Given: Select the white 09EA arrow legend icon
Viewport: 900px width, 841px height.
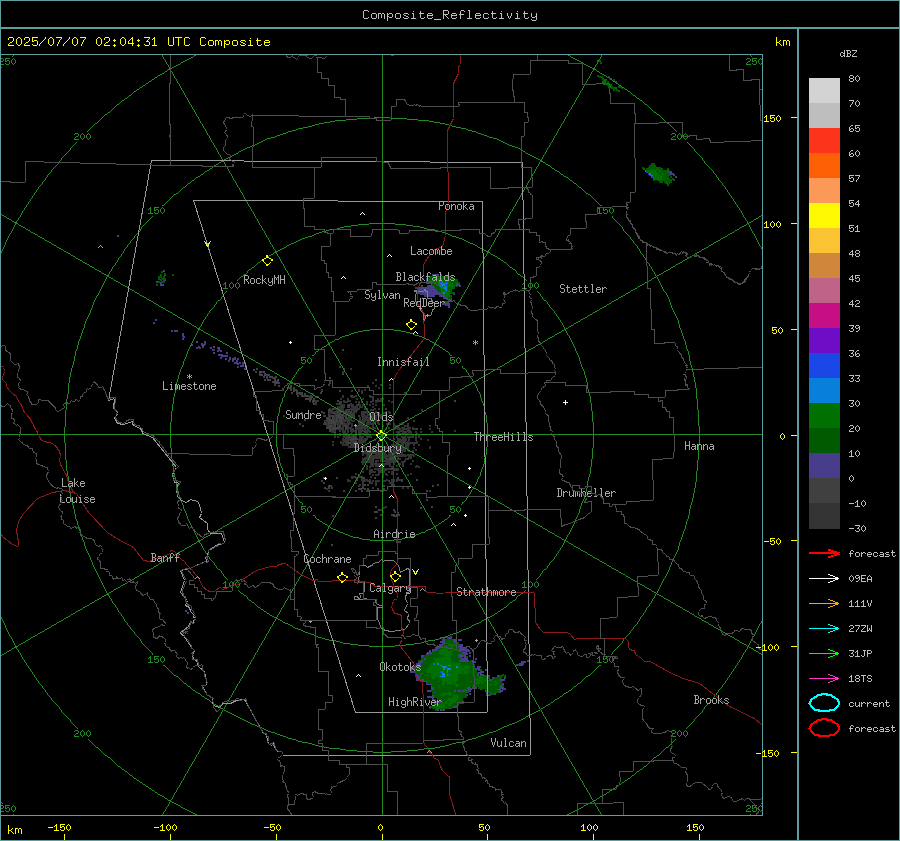Looking at the screenshot, I should click(x=824, y=578).
